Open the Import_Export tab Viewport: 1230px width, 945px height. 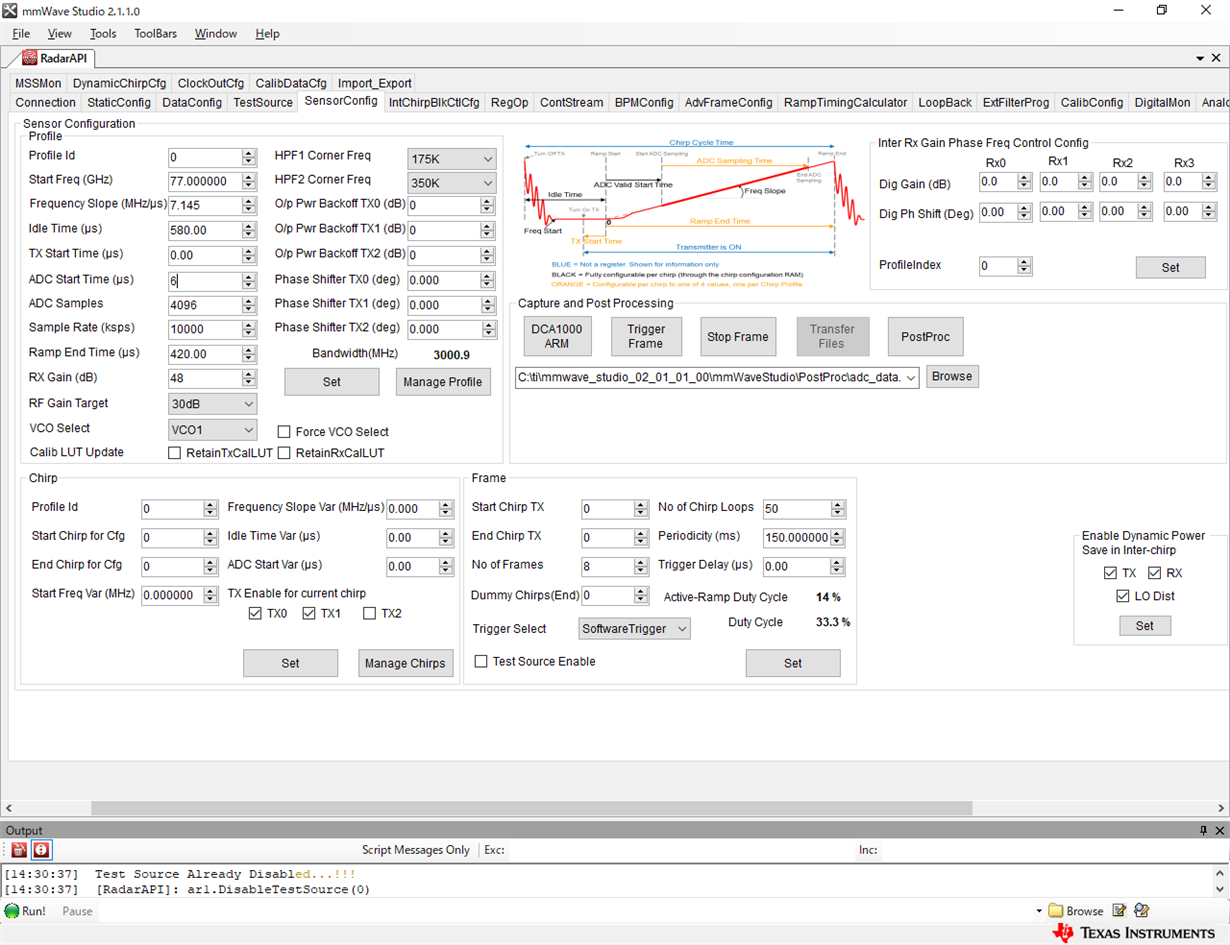(374, 83)
